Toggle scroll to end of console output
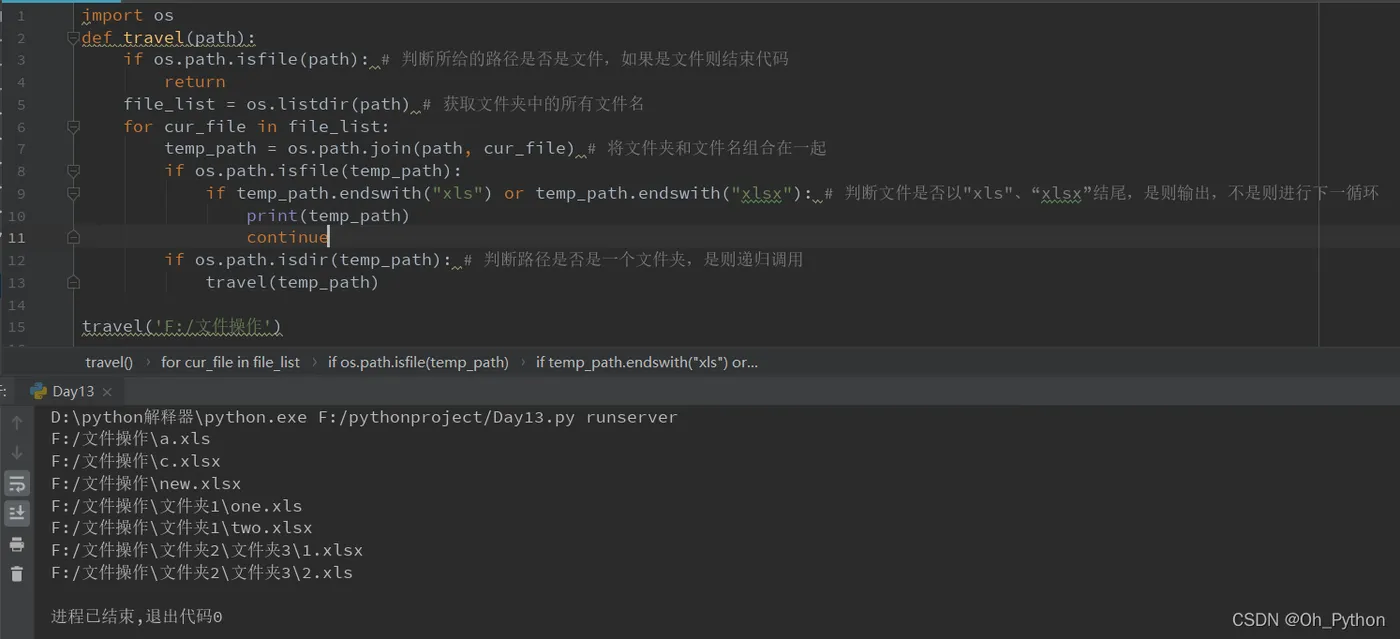 17,513
